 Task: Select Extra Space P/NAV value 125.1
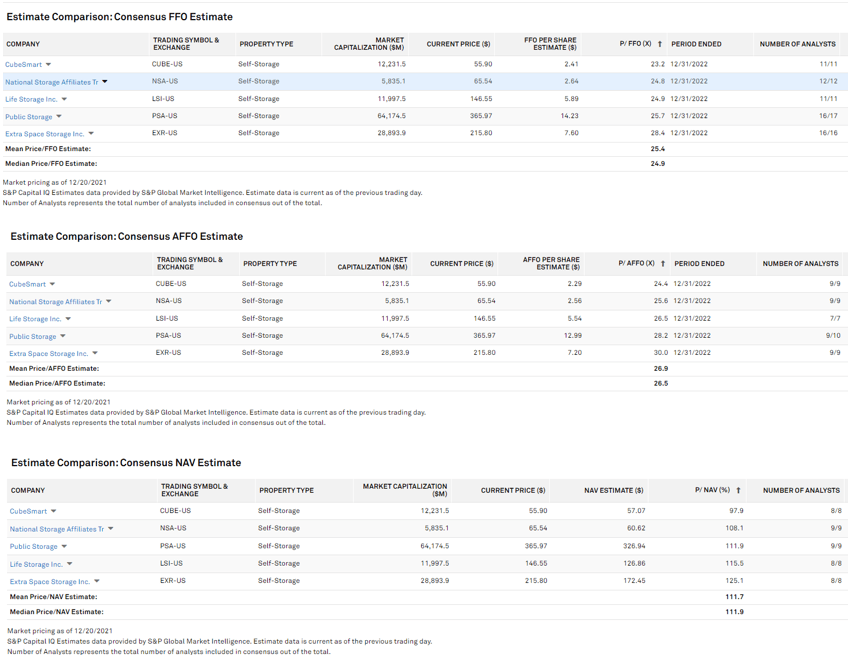point(734,581)
